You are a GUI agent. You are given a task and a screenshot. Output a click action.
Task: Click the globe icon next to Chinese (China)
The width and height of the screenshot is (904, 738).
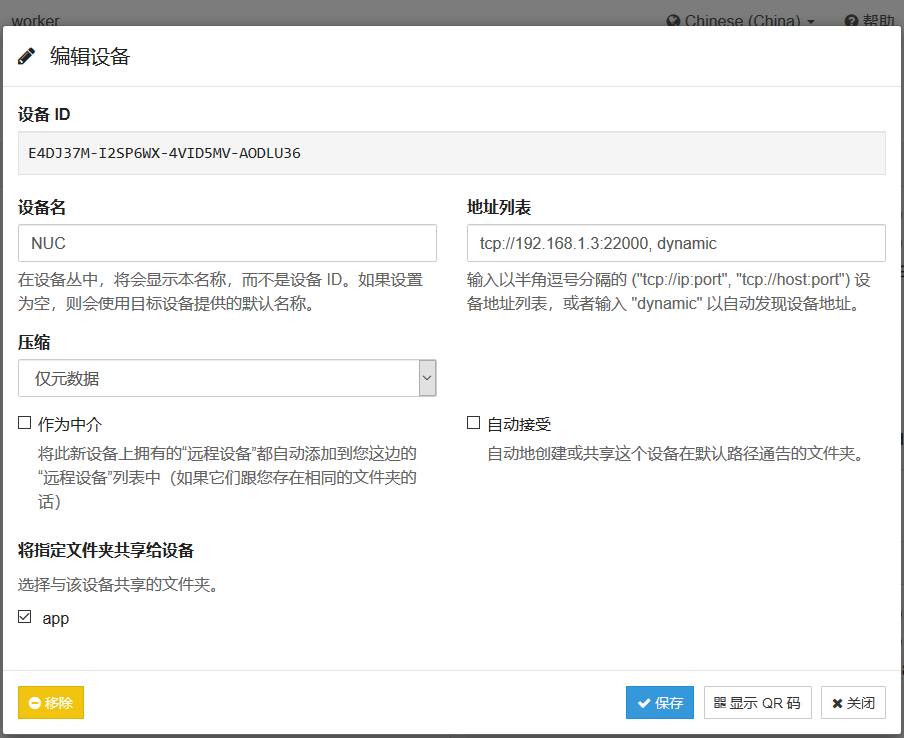(673, 21)
